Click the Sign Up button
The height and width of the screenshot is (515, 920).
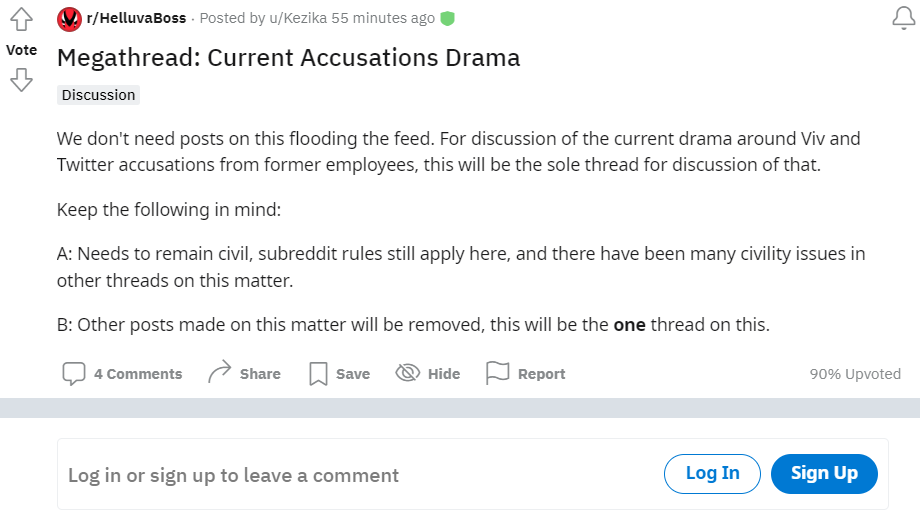(824, 473)
